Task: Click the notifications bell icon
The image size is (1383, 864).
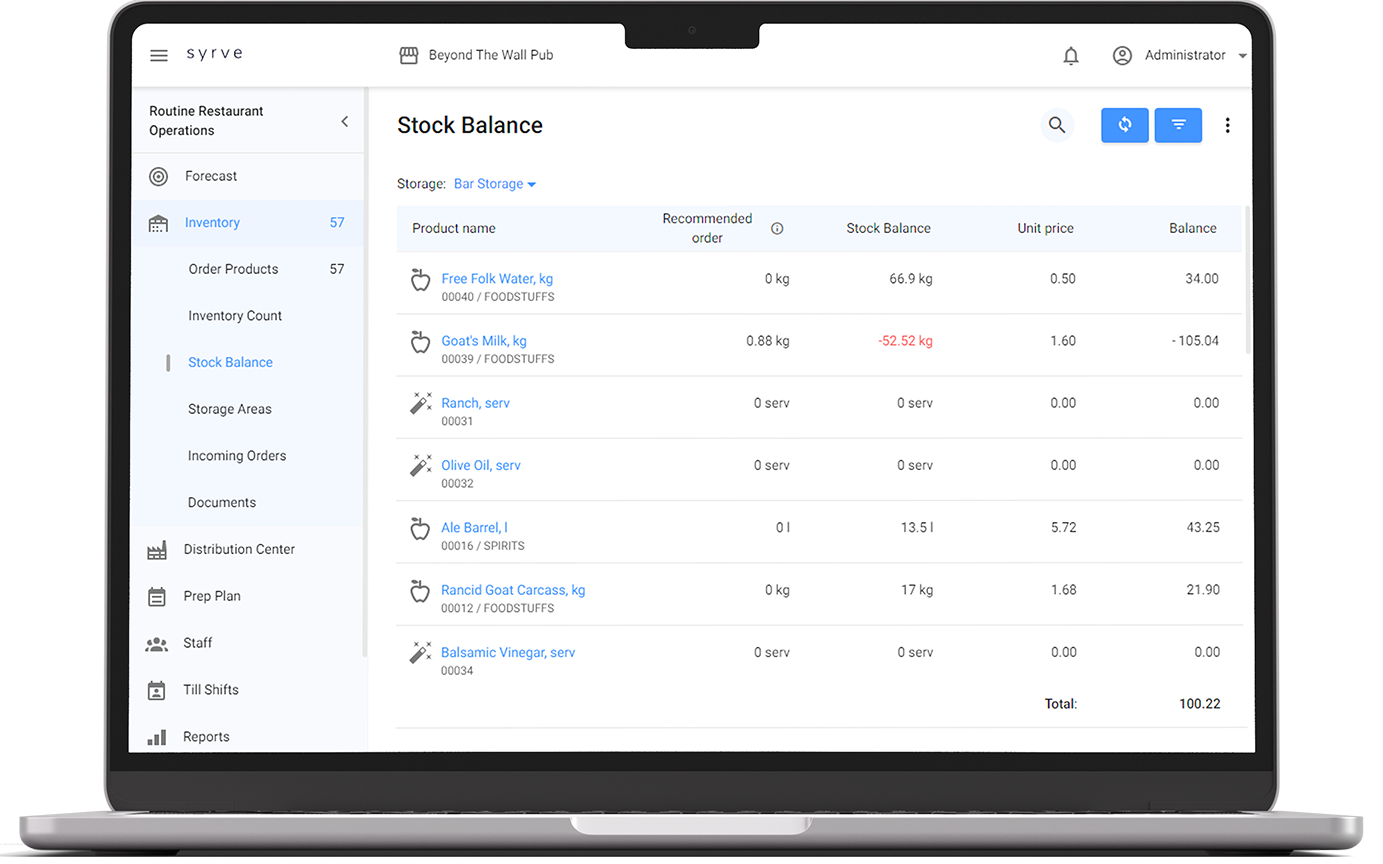Action: pos(1071,56)
